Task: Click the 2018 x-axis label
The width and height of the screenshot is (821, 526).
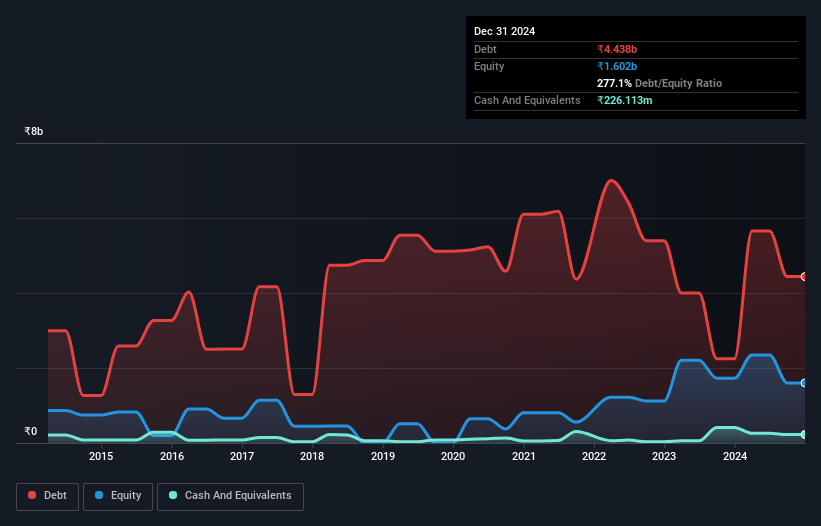Action: click(312, 456)
